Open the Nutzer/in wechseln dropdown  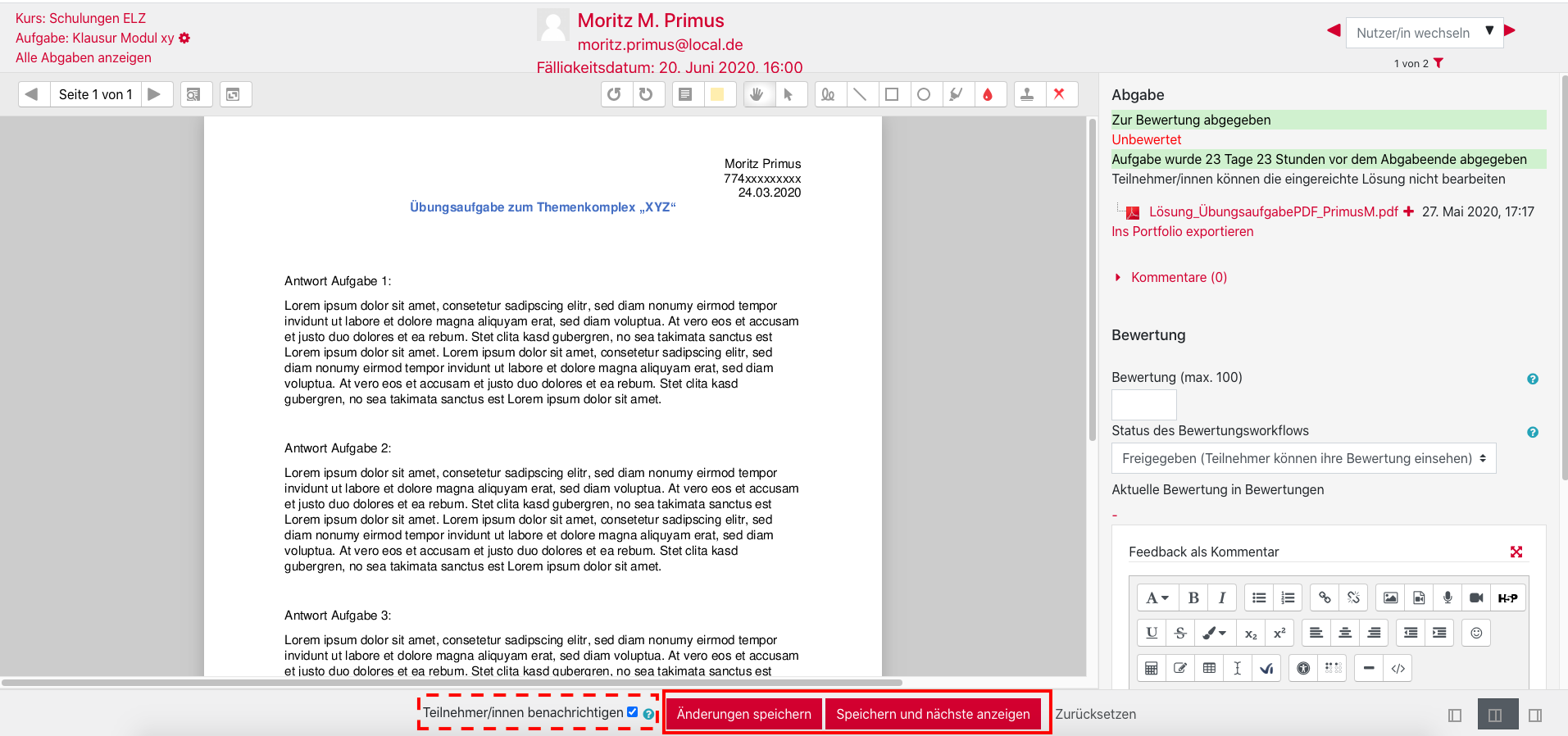tap(1424, 33)
